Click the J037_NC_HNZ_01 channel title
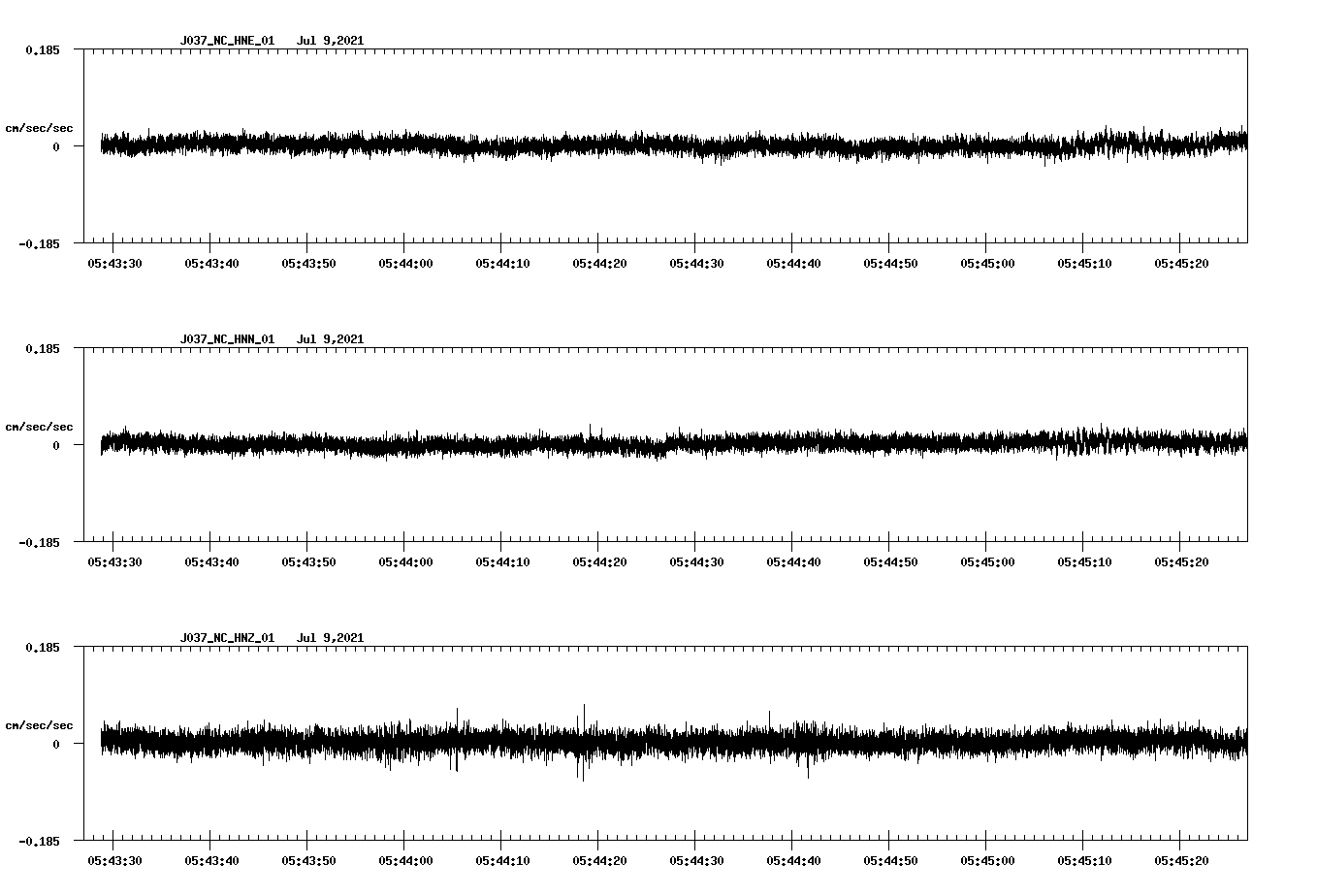Screen dimensions: 1317x896 227,638
